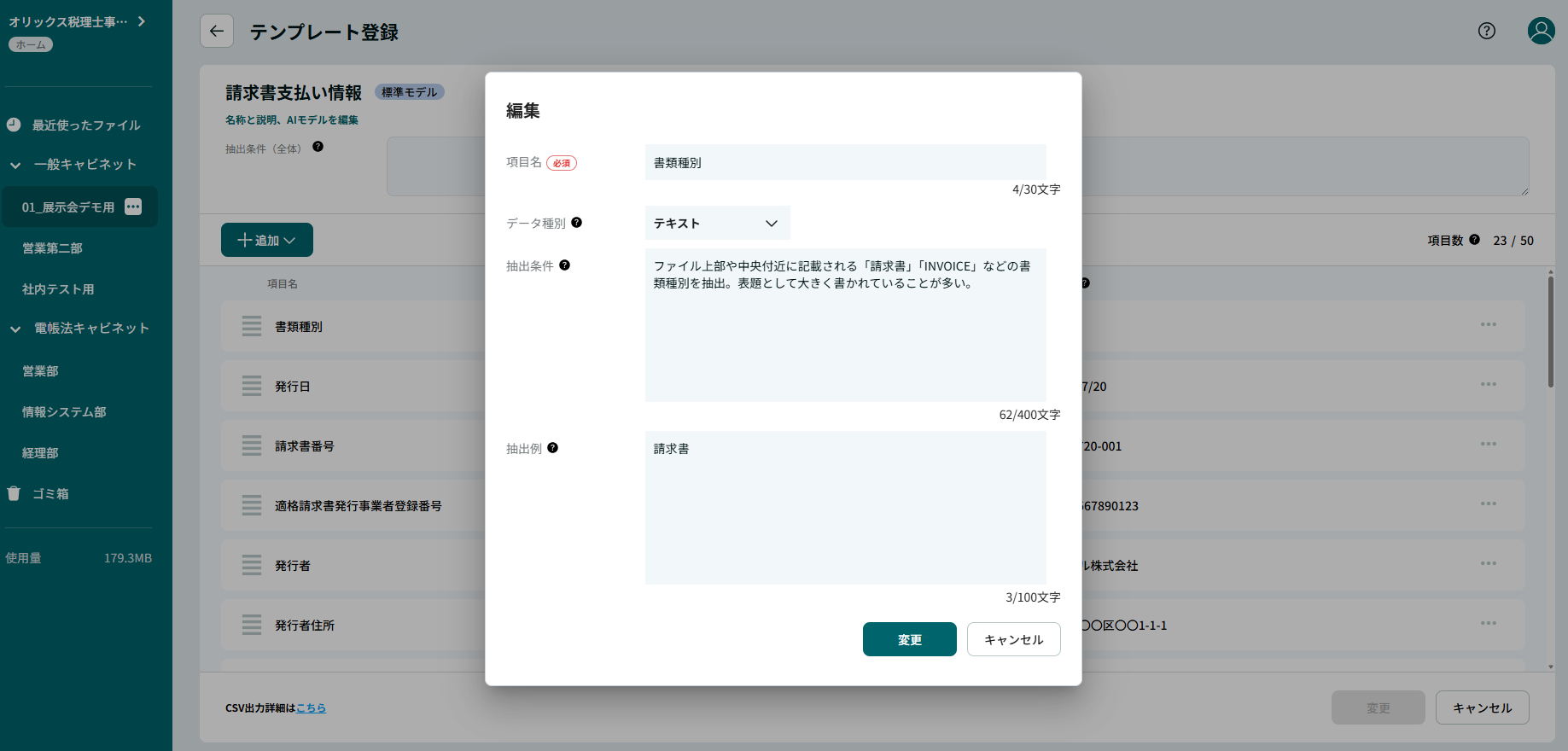Grab the drag handle of 発行者 row
1568x751 pixels.
point(252,565)
